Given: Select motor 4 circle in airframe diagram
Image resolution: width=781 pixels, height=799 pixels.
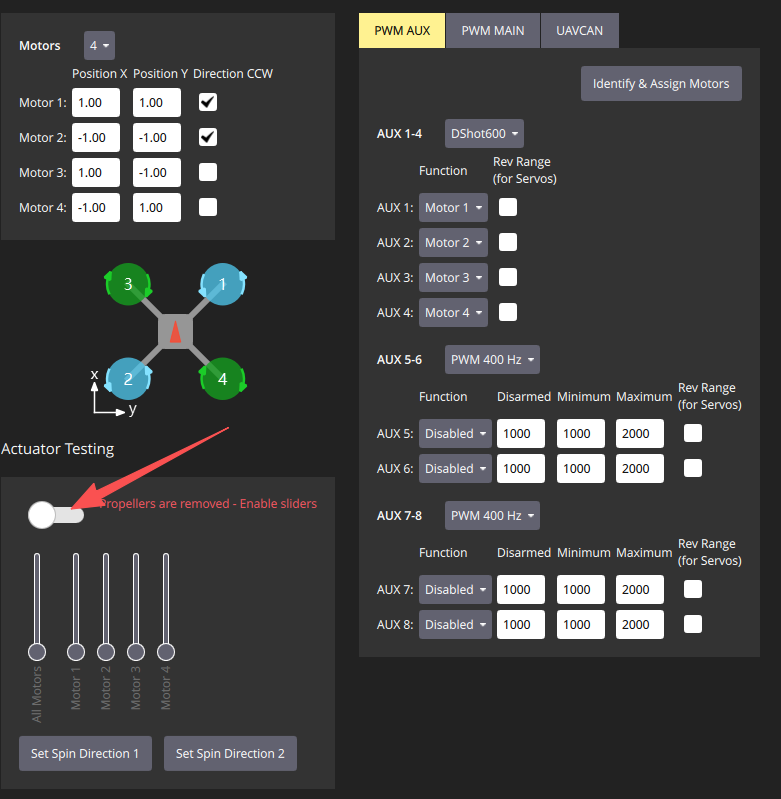Looking at the screenshot, I should coord(223,379).
